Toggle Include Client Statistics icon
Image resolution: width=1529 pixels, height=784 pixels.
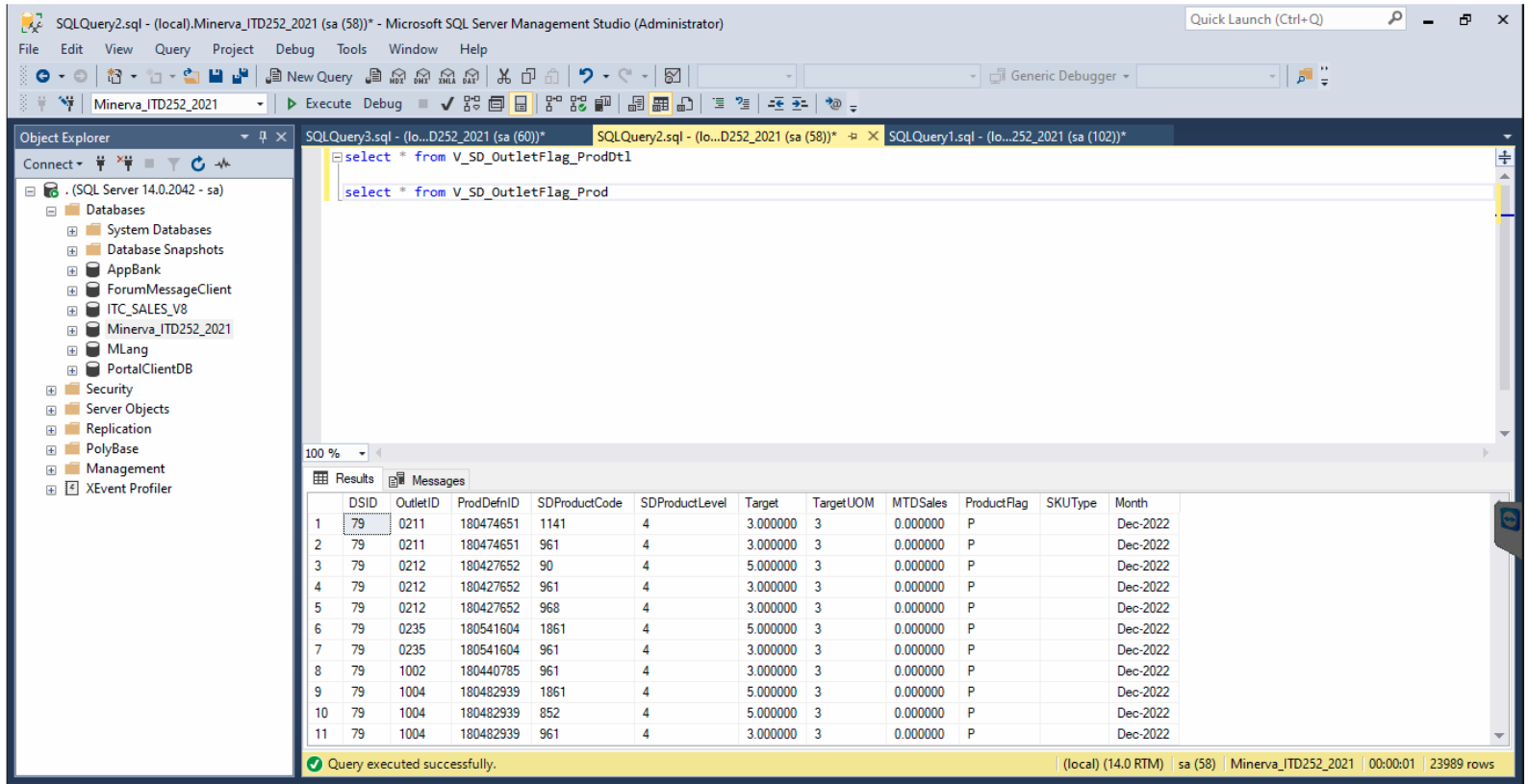pyautogui.click(x=603, y=103)
